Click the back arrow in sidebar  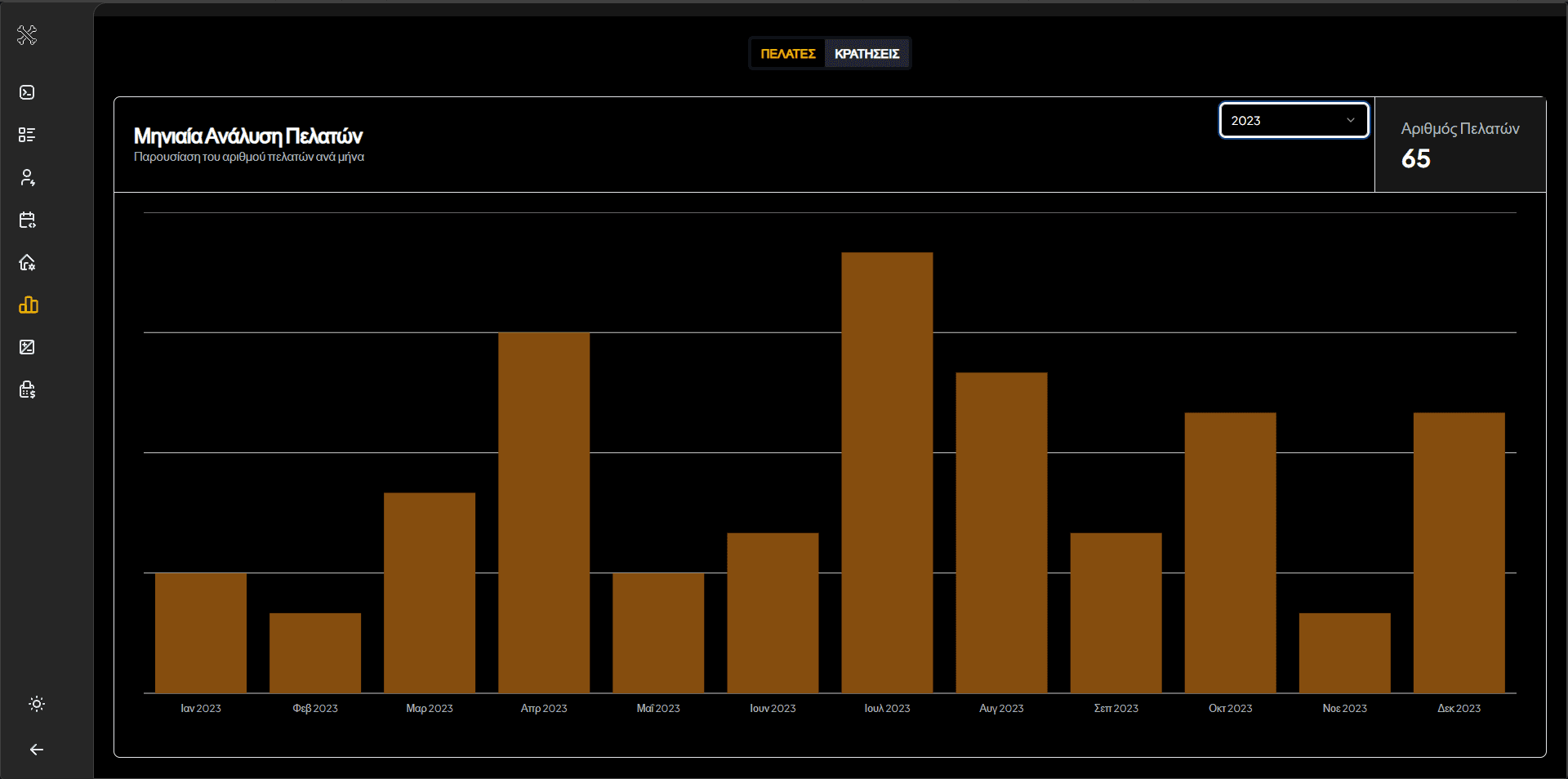pyautogui.click(x=37, y=750)
